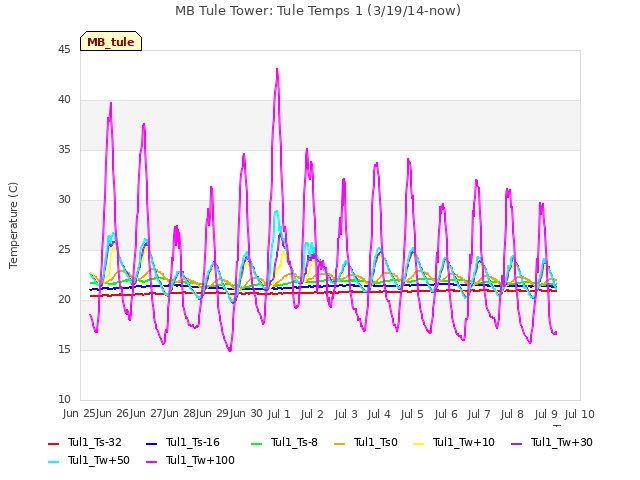Click the Jul 1 x-axis date label

(x=279, y=414)
